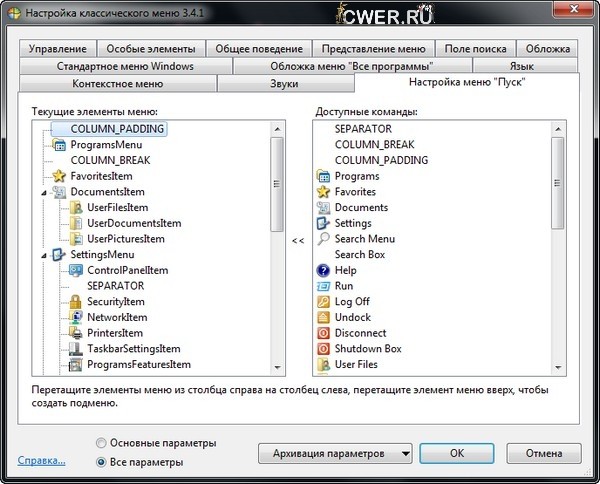Select Search Box in available commands
Viewport: 600px width, 484px height.
tap(360, 254)
